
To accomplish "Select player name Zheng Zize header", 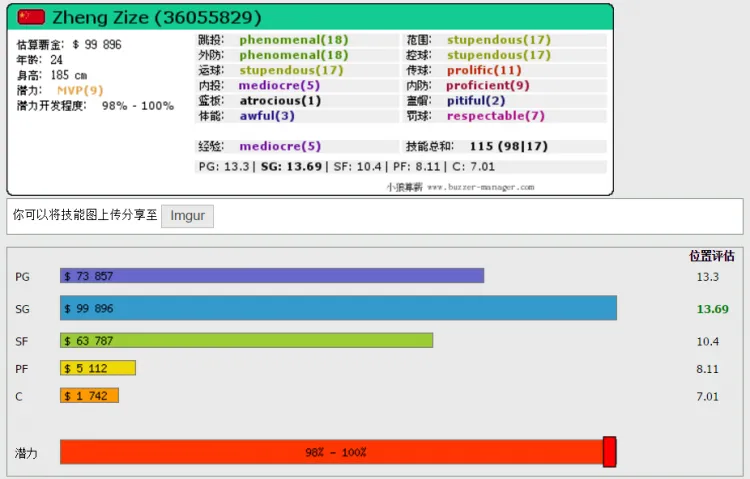I will pos(158,17).
